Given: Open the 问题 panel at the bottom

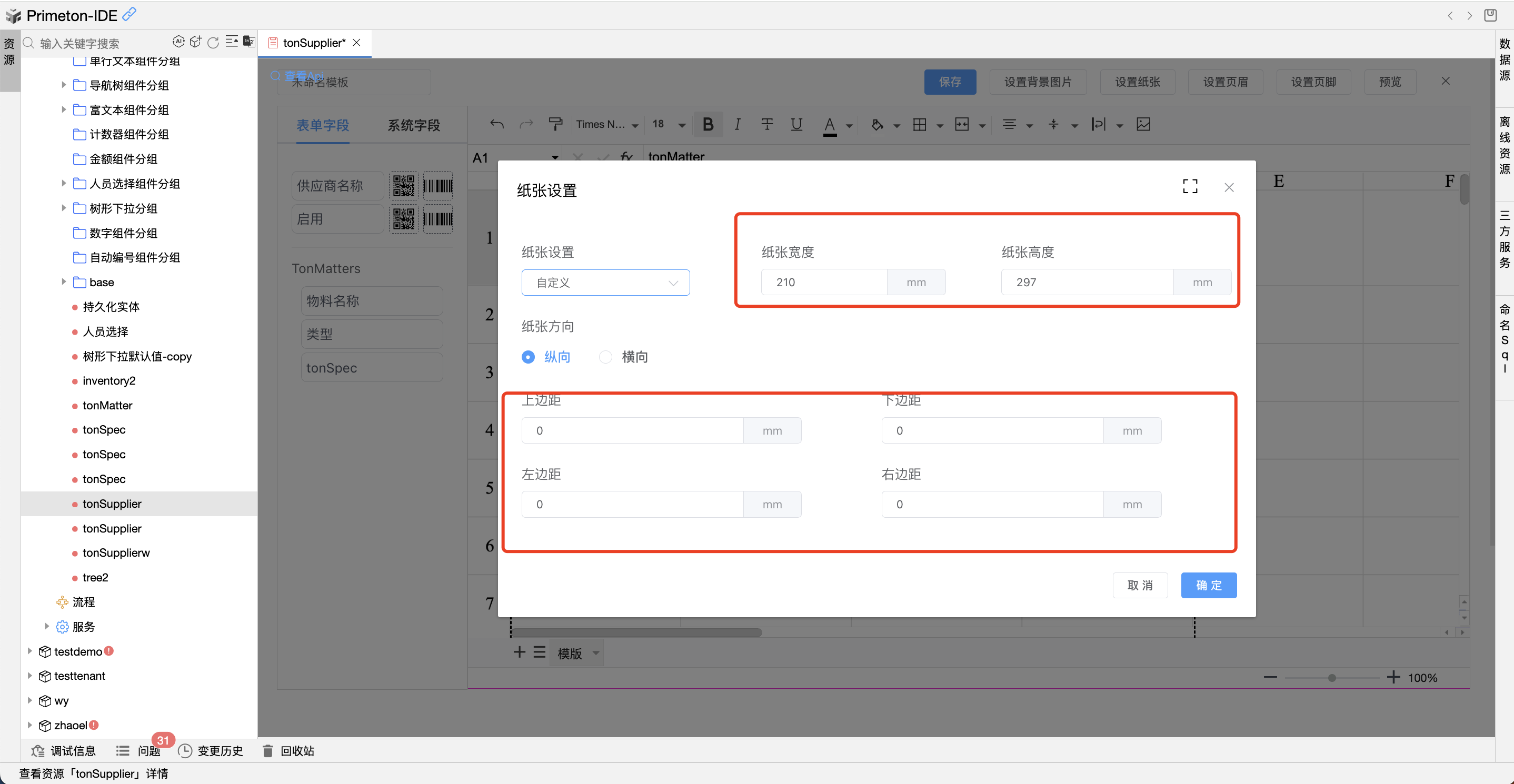Looking at the screenshot, I should click(148, 750).
